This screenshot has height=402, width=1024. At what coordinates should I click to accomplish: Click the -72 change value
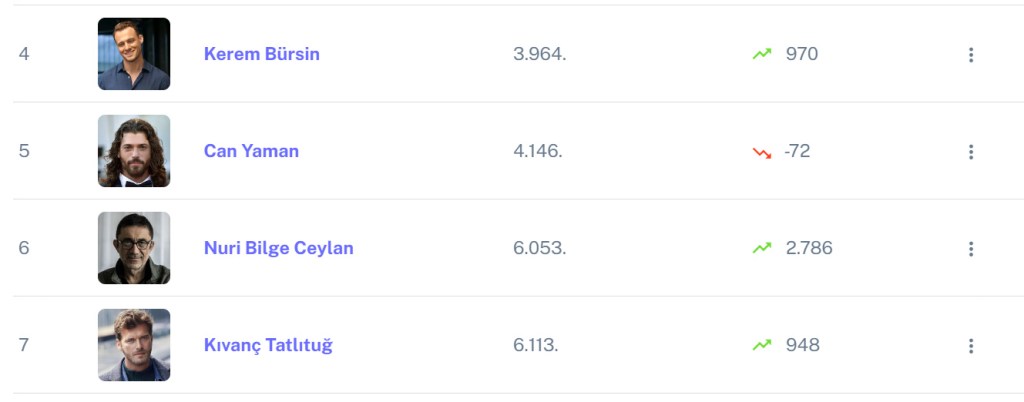pyautogui.click(x=798, y=151)
